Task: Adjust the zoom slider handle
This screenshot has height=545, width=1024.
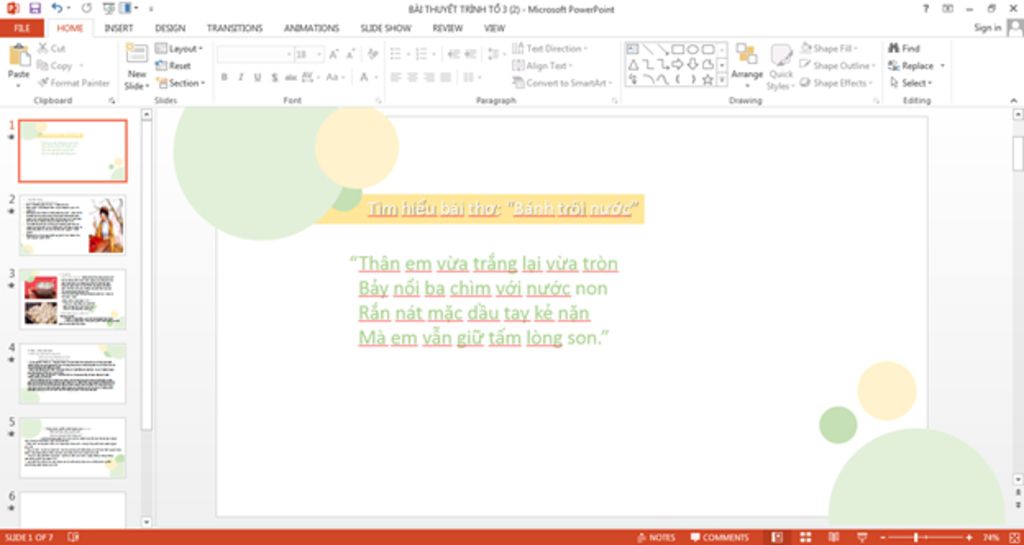Action: (x=916, y=537)
